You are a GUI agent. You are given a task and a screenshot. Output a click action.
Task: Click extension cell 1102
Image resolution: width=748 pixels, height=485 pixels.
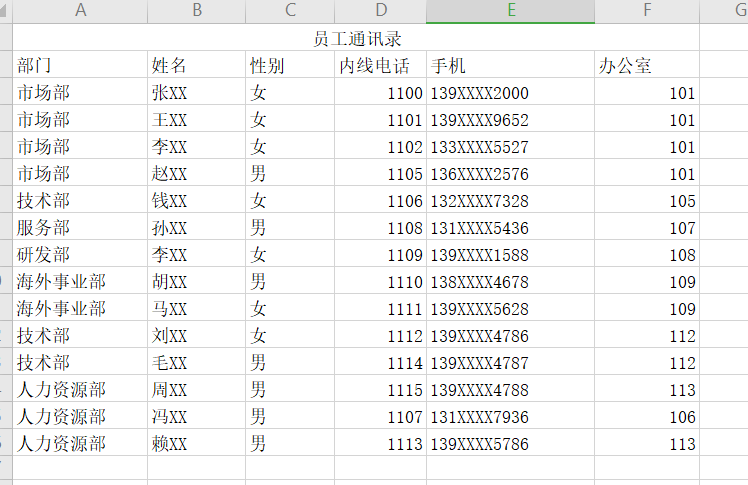pyautogui.click(x=381, y=146)
